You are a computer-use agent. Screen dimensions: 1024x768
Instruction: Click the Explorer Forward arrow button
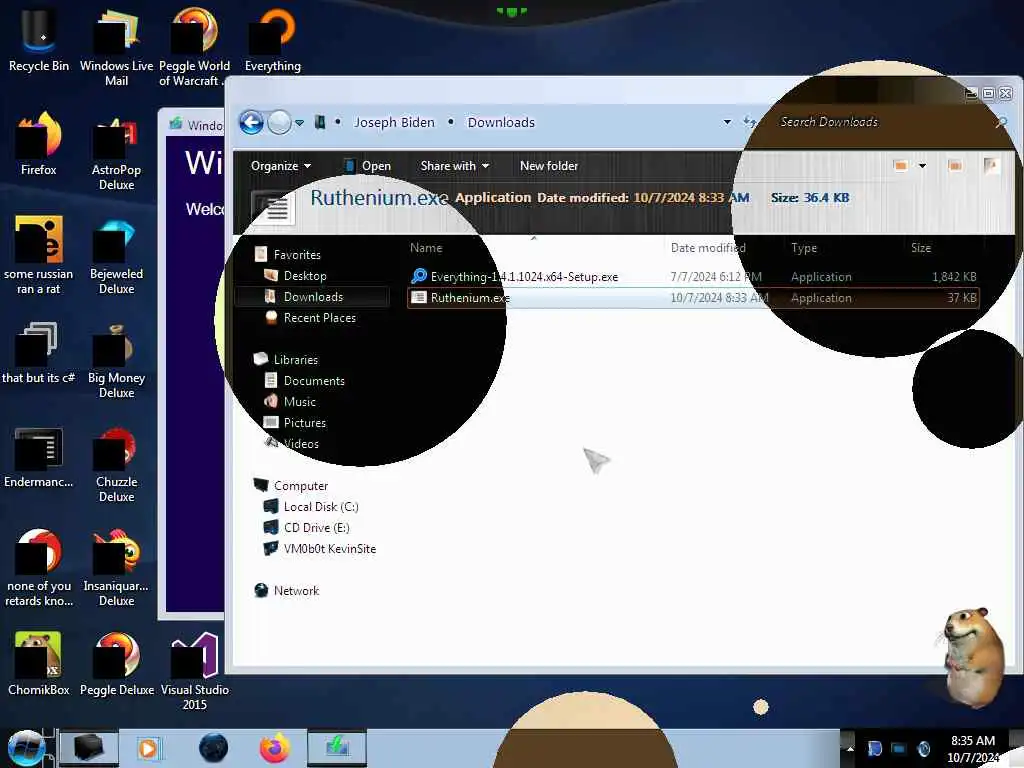tap(280, 122)
